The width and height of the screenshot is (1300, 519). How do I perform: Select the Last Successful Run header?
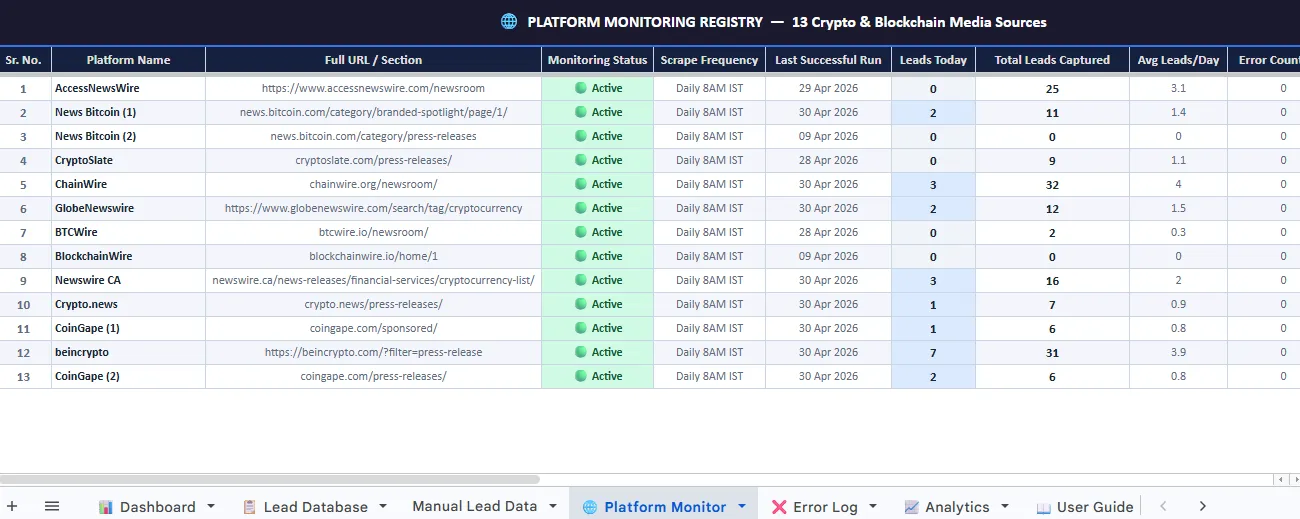point(828,60)
